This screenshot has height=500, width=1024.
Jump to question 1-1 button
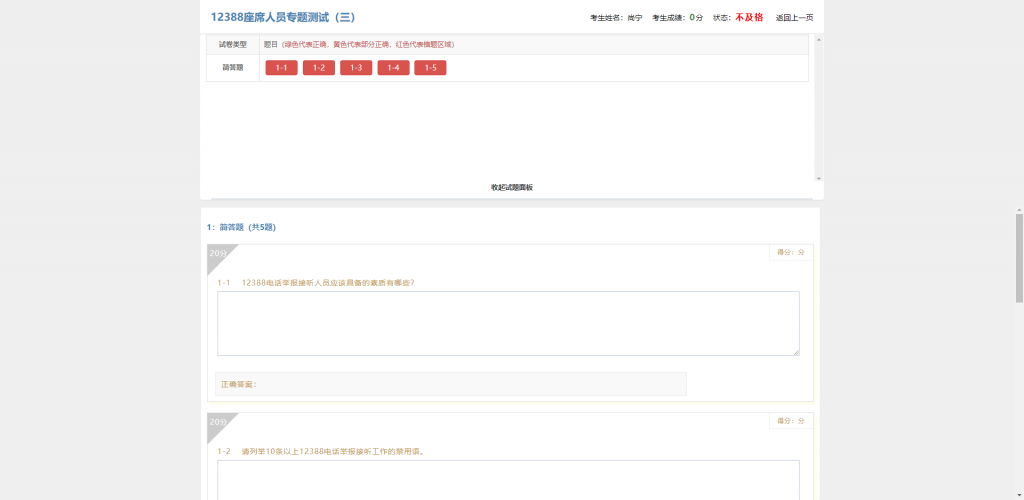(x=281, y=68)
